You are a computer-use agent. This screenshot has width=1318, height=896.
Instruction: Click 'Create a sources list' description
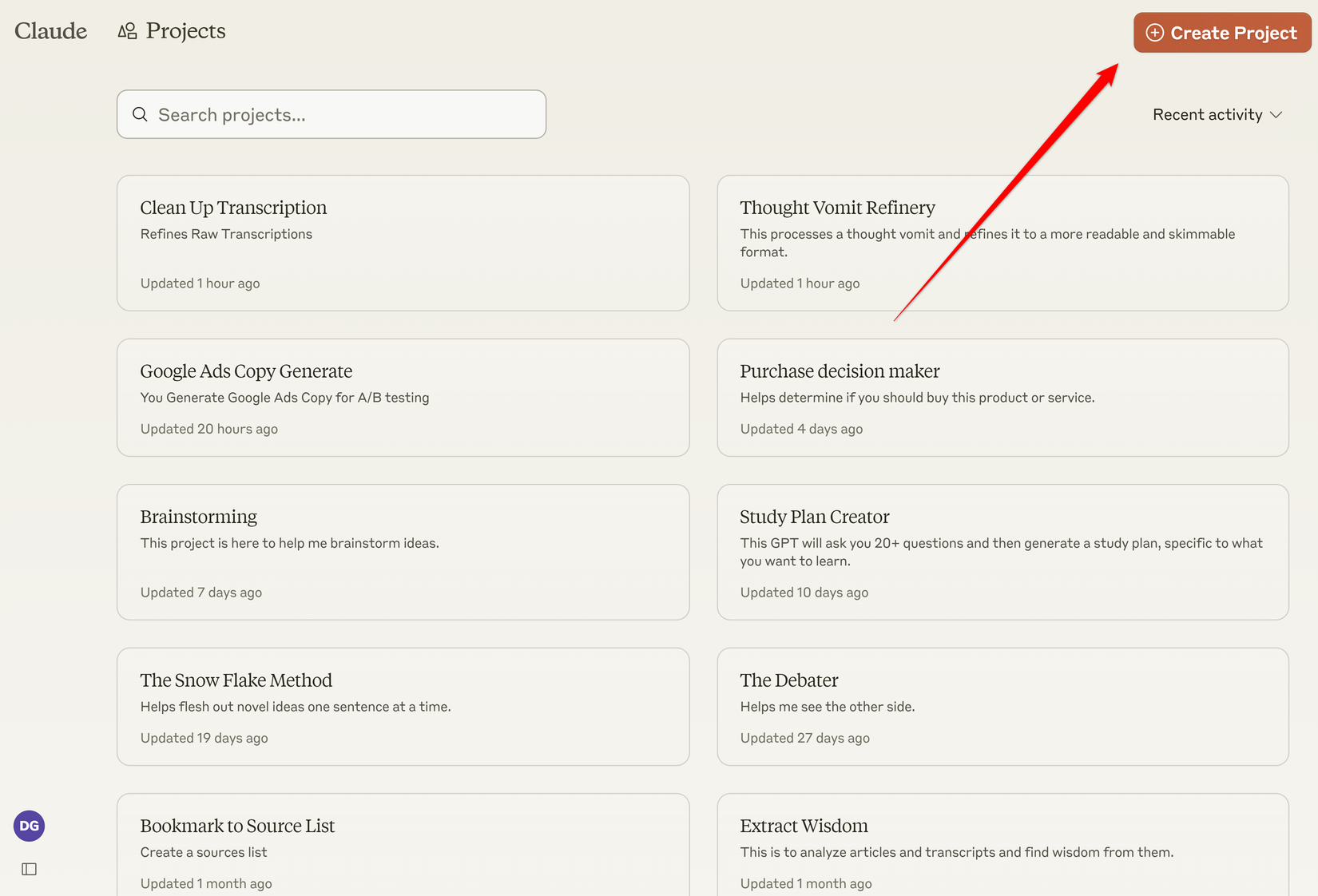204,852
